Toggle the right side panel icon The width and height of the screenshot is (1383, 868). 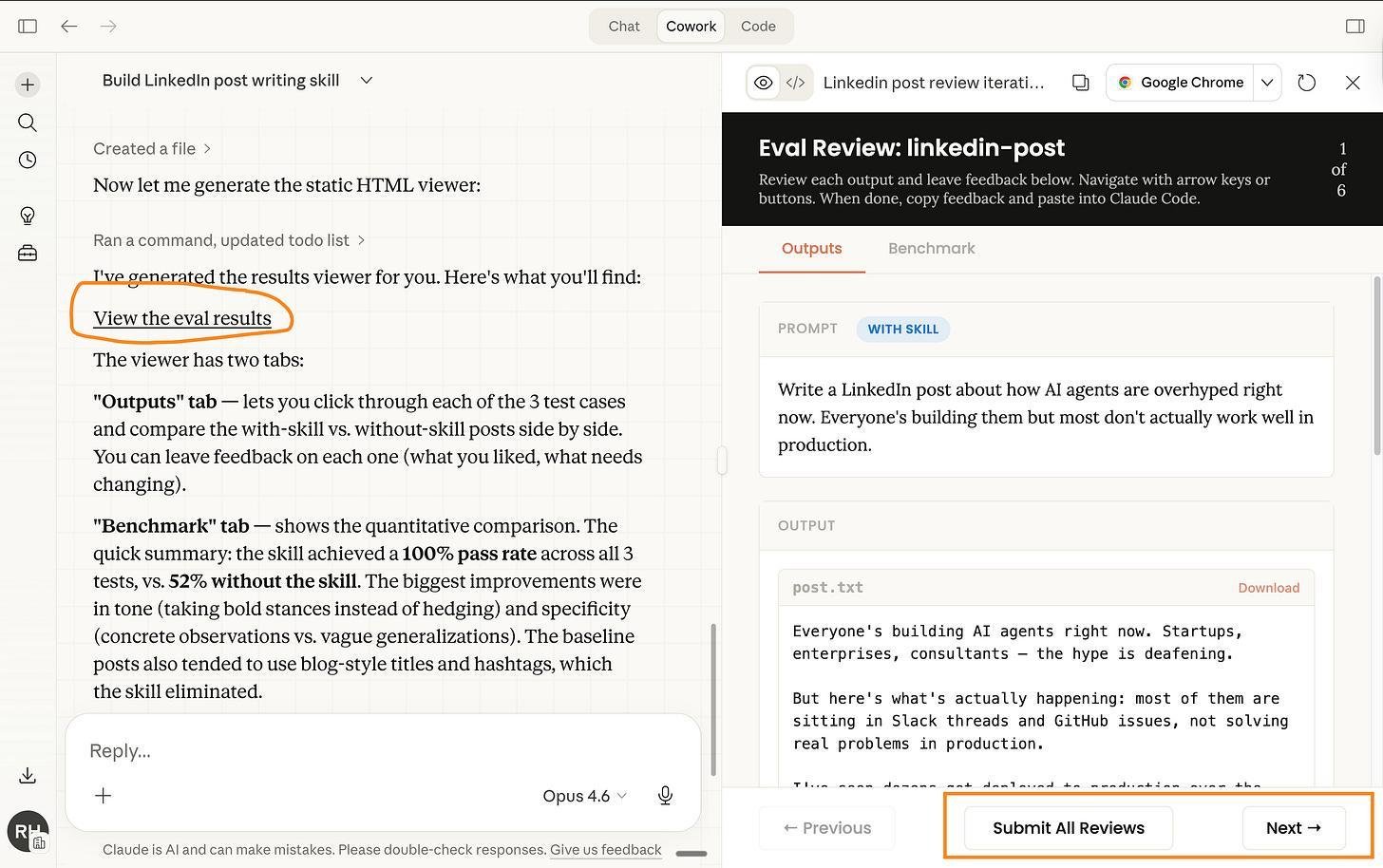(x=1355, y=27)
